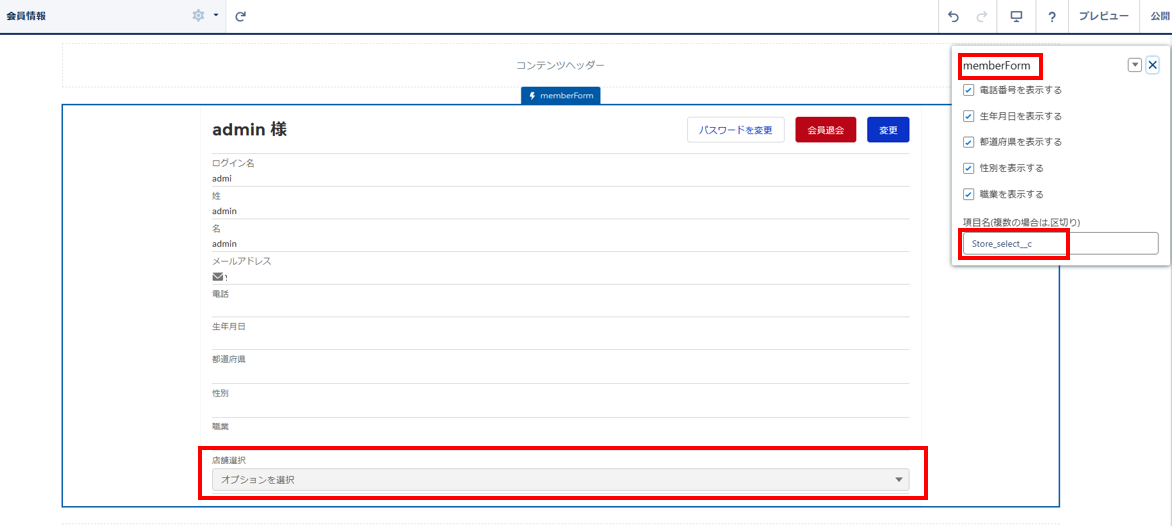Open the desktop view mode icon
The width and height of the screenshot is (1172, 526).
pyautogui.click(x=1016, y=16)
